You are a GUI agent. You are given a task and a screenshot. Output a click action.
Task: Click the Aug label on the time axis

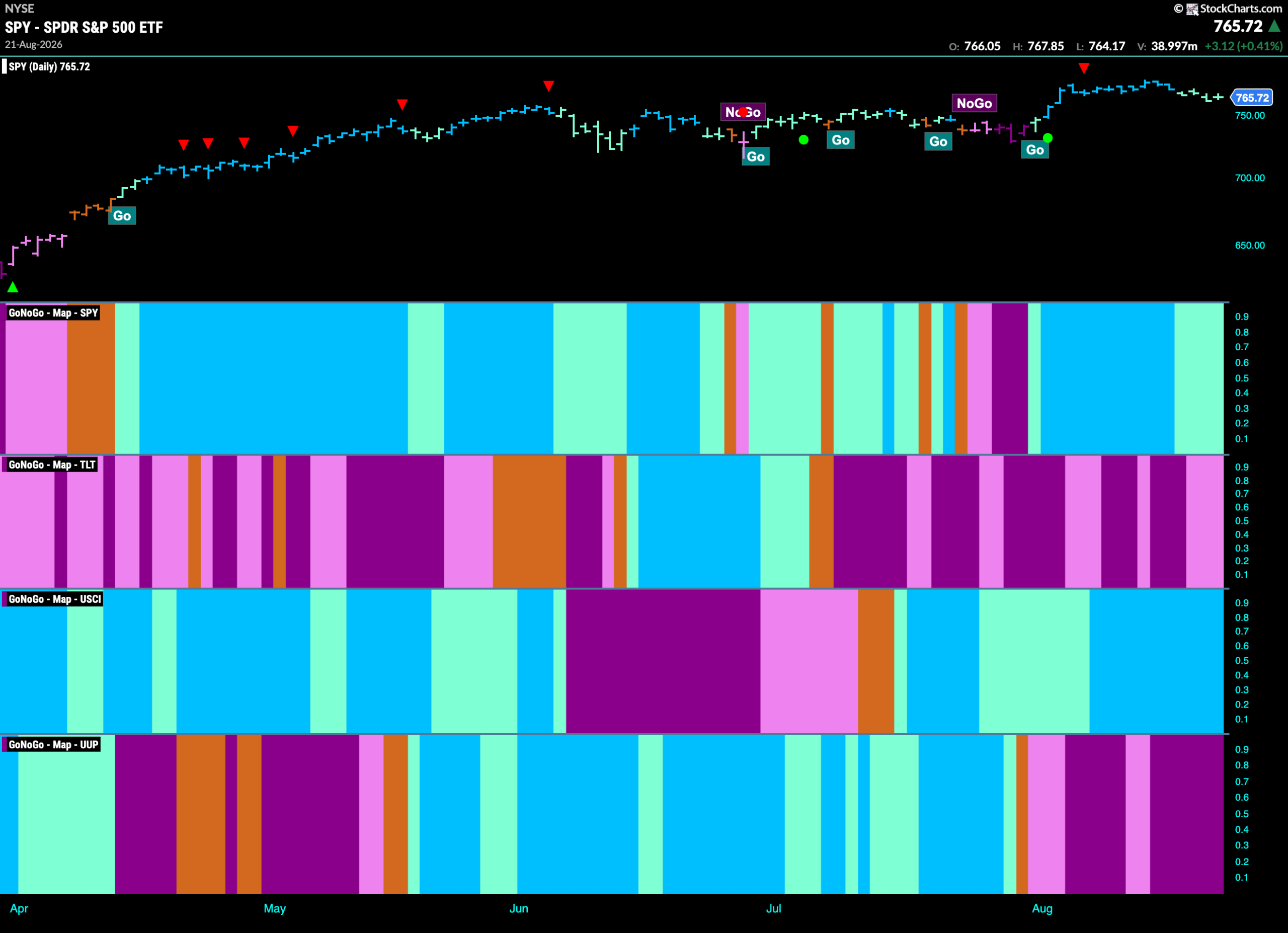pyautogui.click(x=1042, y=908)
